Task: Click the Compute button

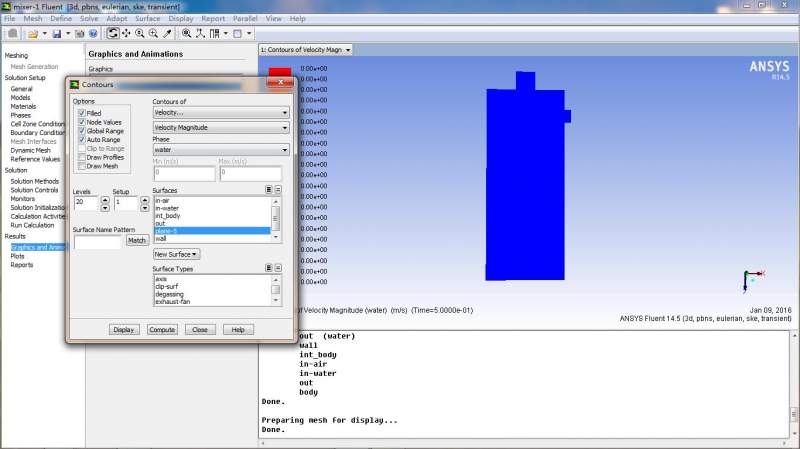Action: (162, 330)
